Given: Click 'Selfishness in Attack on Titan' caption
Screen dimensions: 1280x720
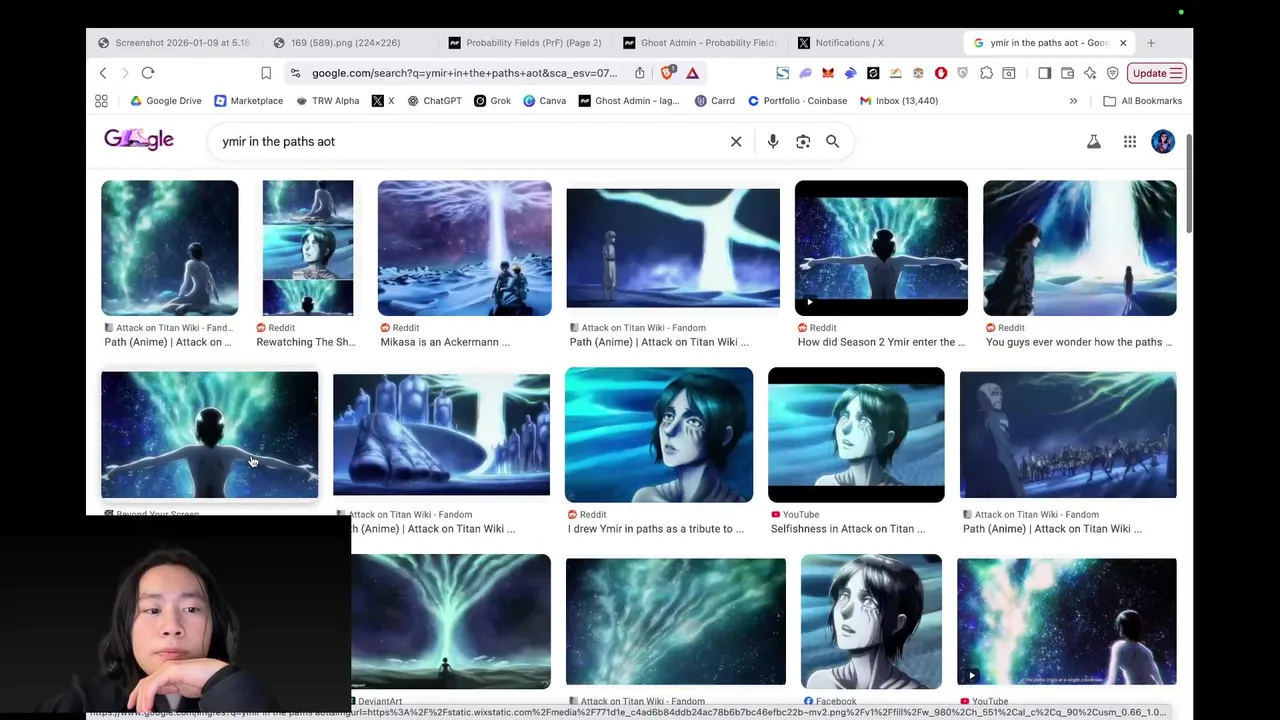Looking at the screenshot, I should click(x=848, y=529).
